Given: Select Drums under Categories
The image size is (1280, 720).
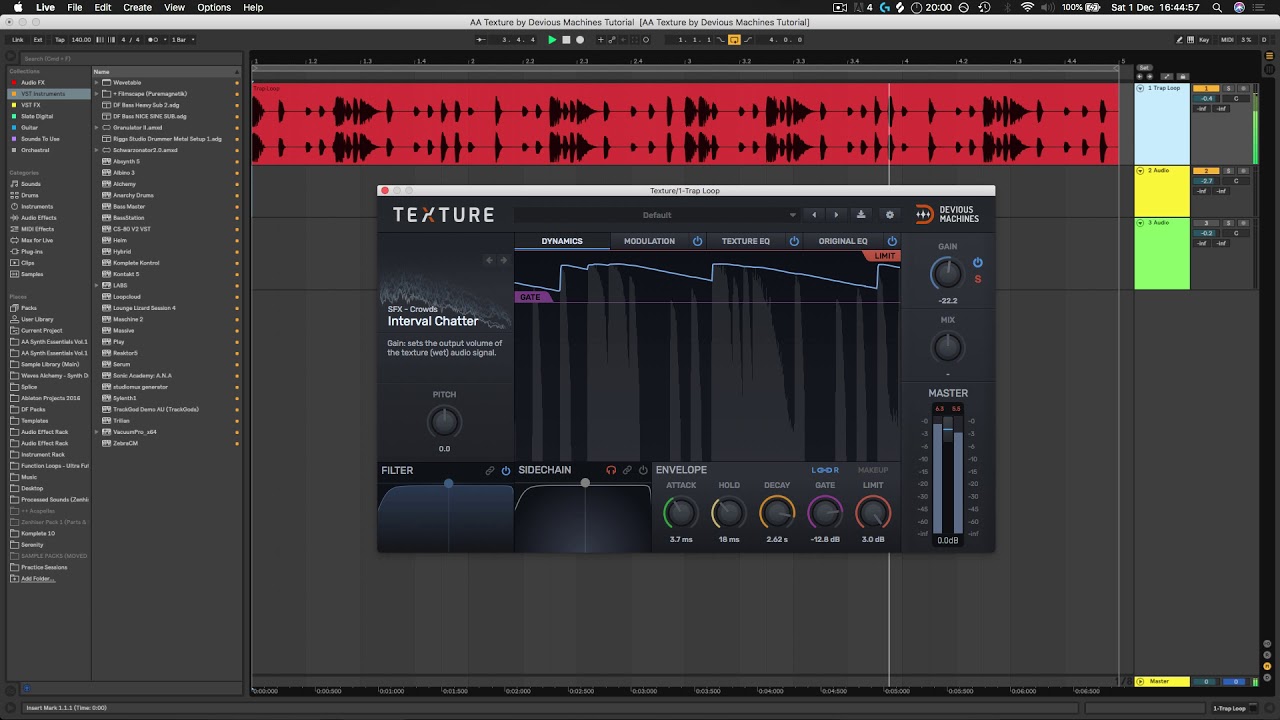Looking at the screenshot, I should [x=30, y=195].
